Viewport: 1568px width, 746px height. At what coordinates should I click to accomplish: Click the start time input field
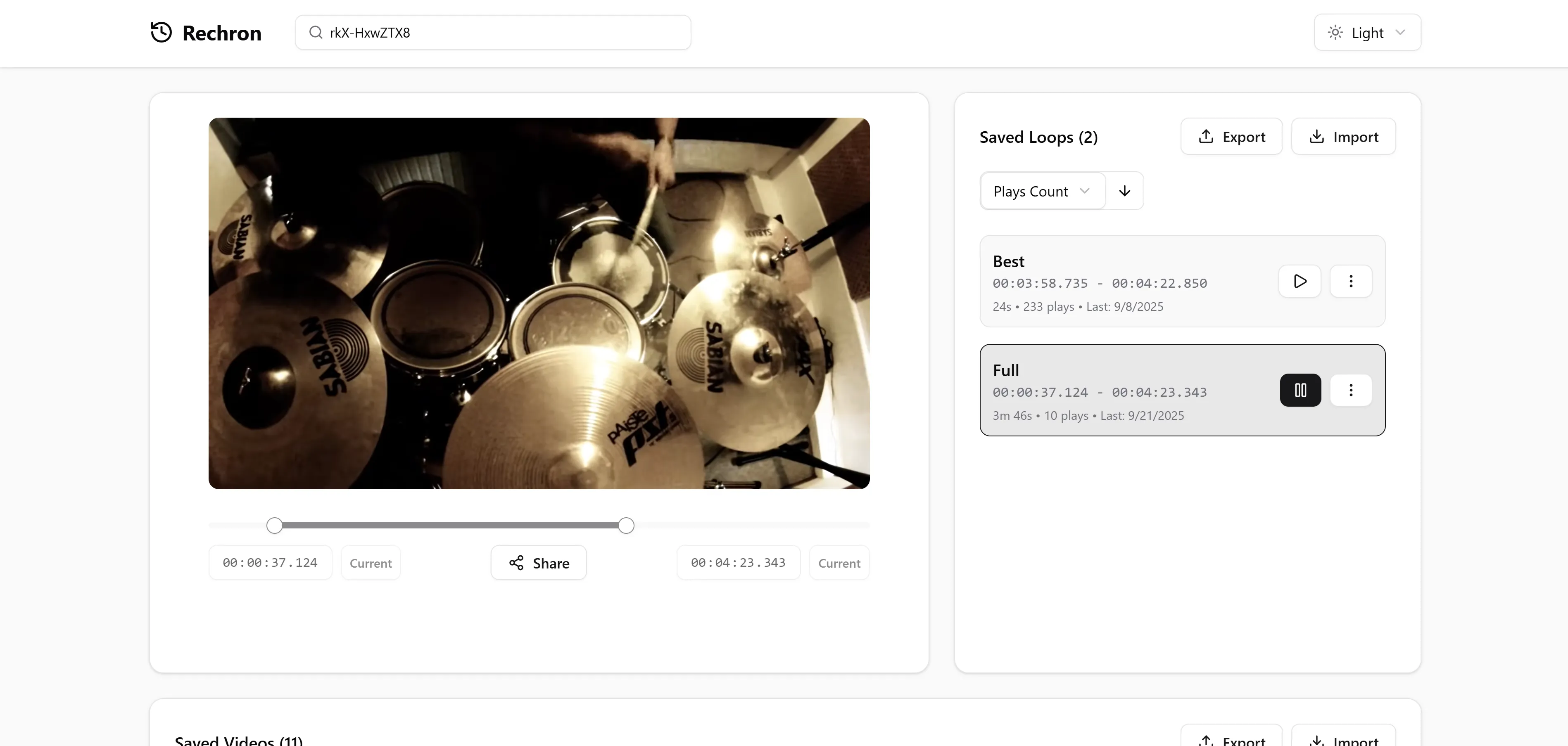click(270, 563)
